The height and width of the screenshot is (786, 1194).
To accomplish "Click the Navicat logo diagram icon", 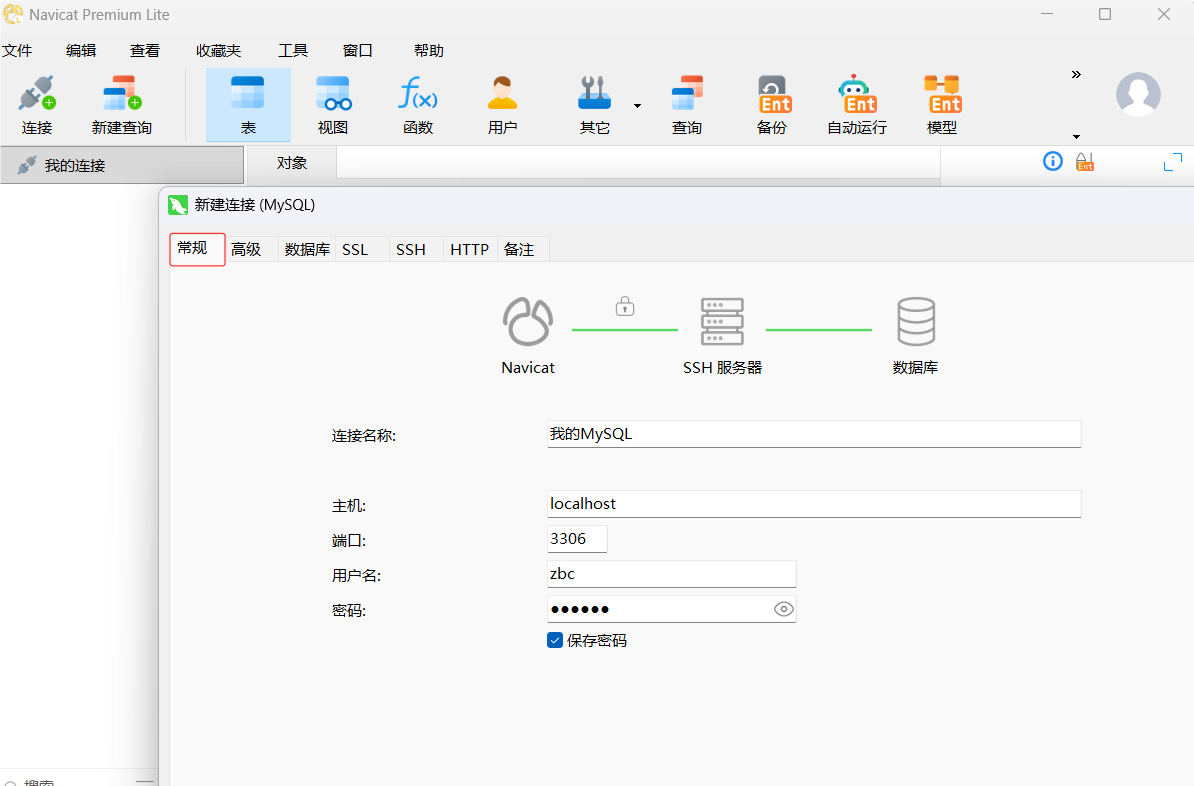I will 528,321.
